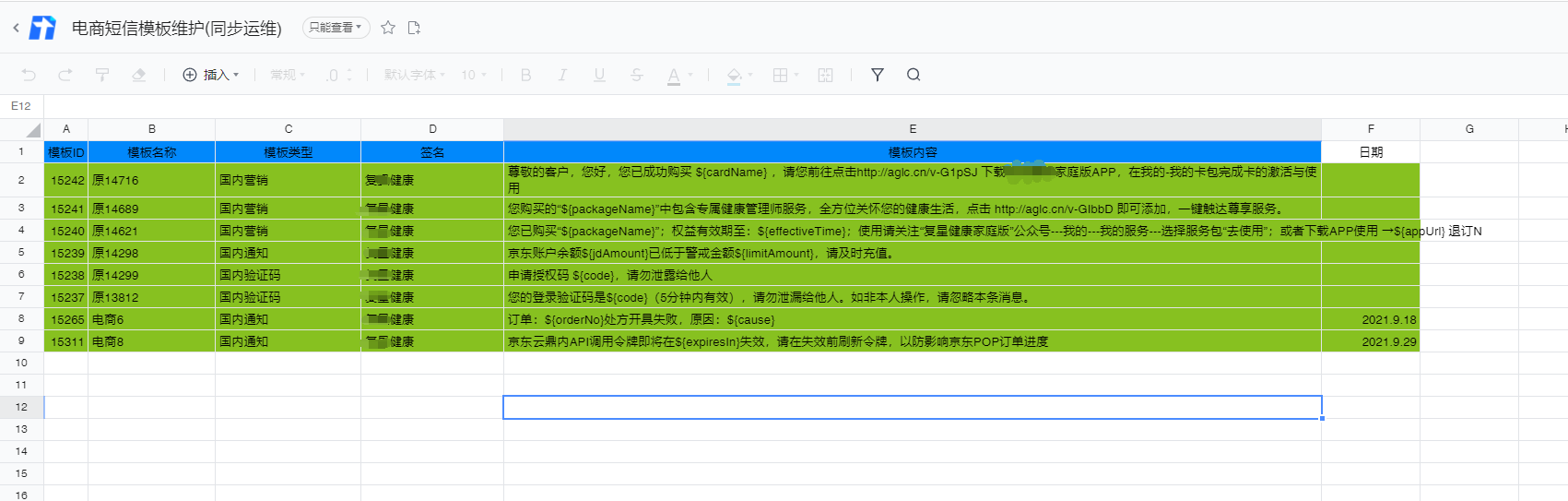1568x501 pixels.
Task: Click cell 电商6
Action: (x=152, y=319)
